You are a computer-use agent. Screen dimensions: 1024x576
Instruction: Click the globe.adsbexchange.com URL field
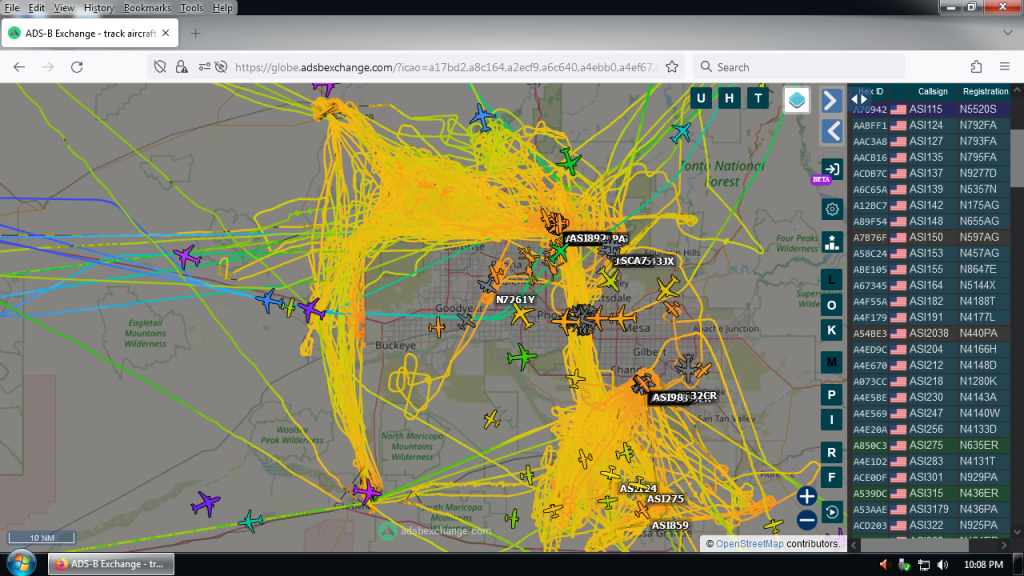[447, 67]
